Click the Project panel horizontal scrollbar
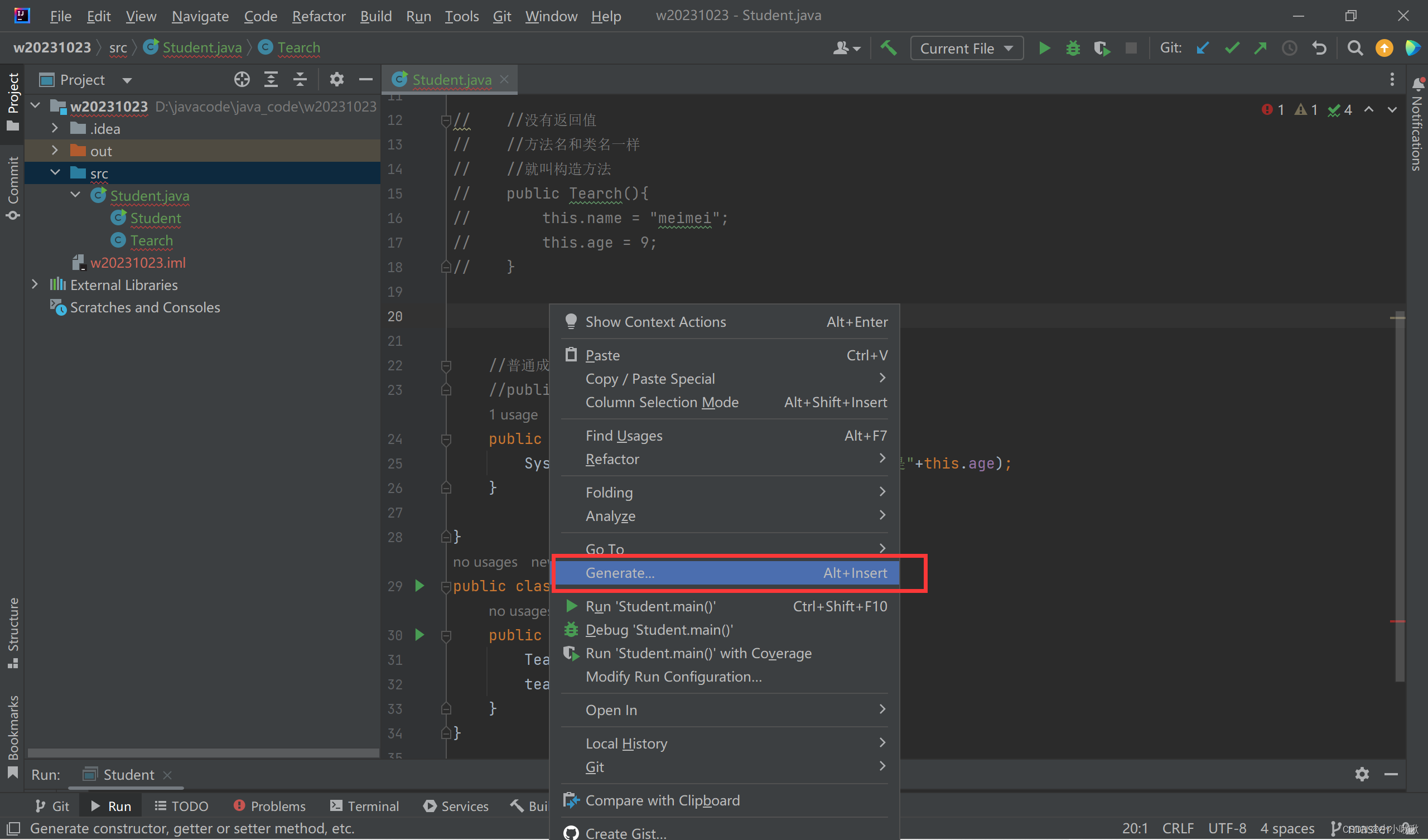 203,753
